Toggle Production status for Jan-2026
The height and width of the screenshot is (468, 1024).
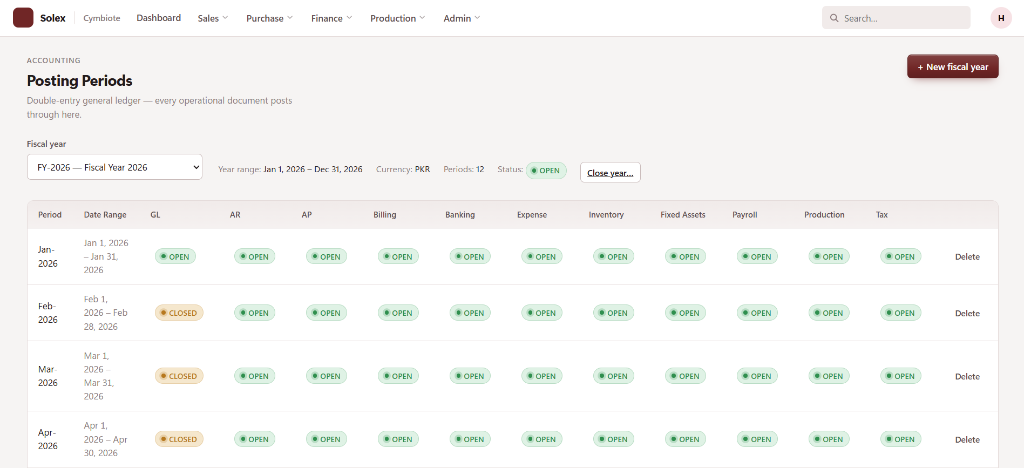tap(829, 257)
